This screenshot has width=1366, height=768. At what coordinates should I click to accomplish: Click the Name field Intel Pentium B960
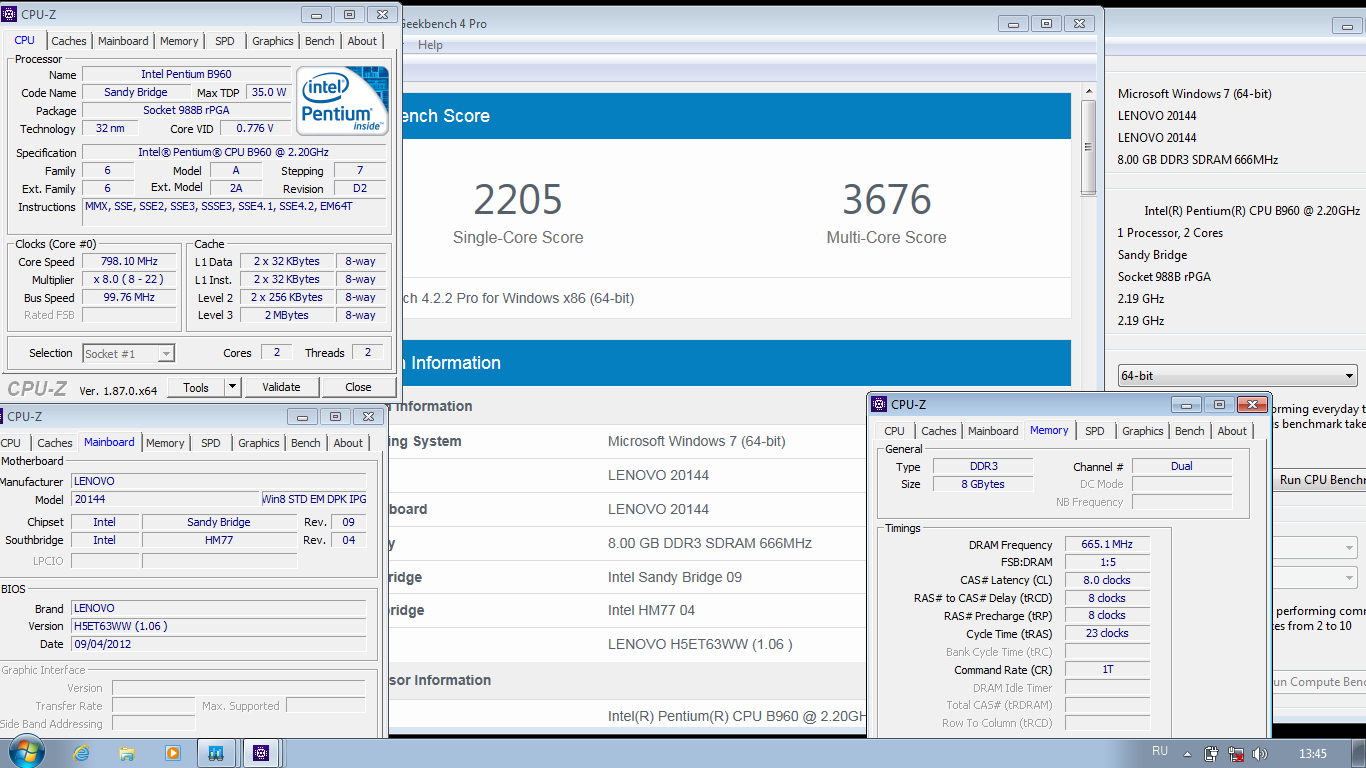click(x=186, y=74)
